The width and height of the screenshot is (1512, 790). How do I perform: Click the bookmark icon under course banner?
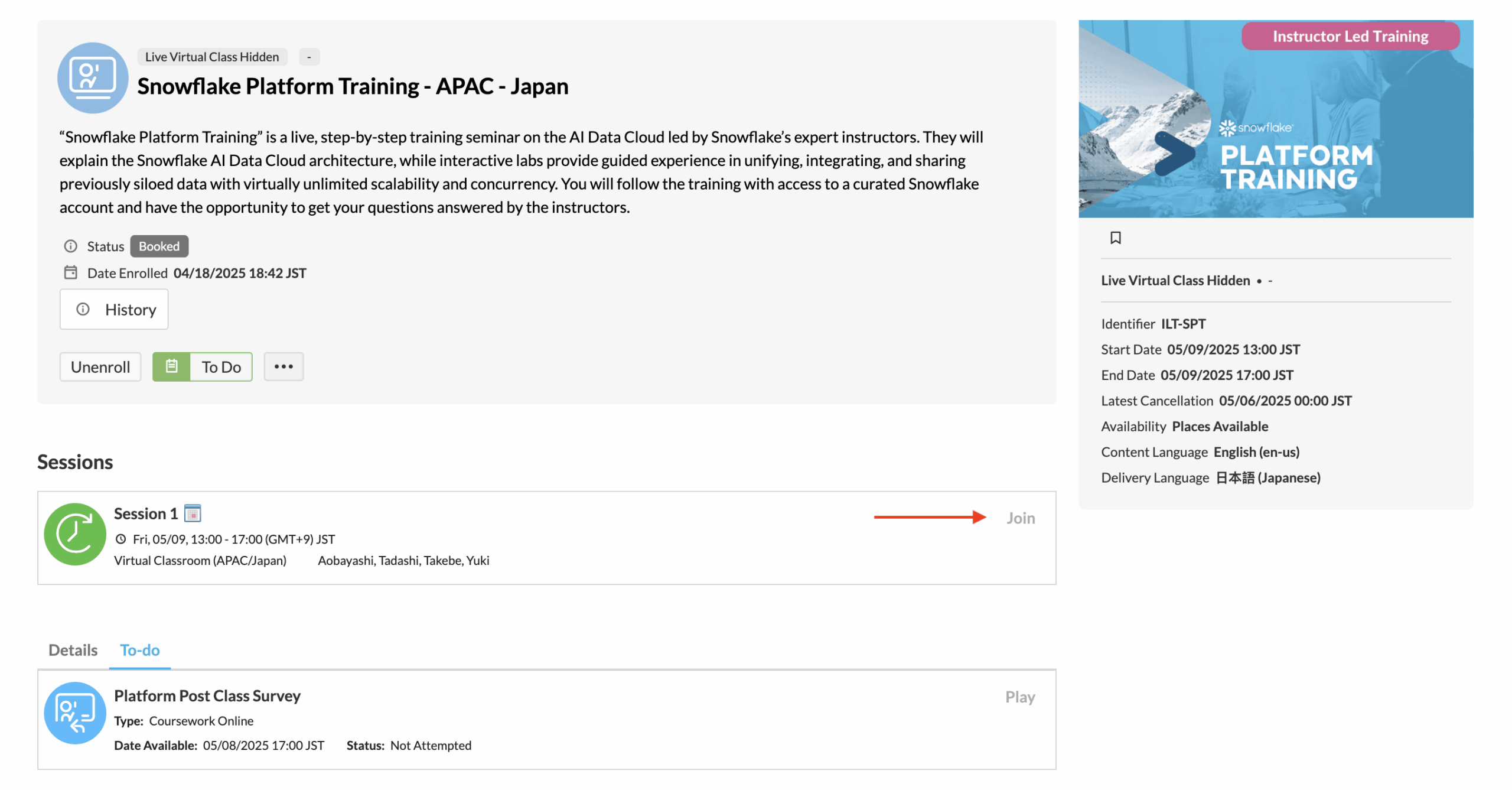click(x=1115, y=238)
